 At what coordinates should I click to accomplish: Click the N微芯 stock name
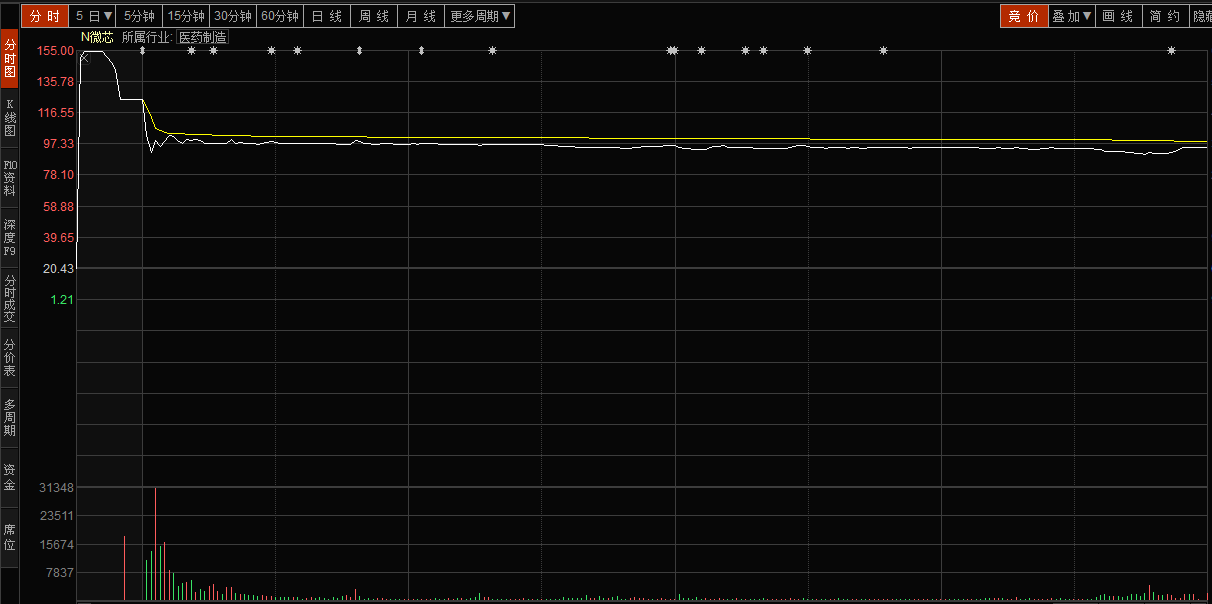pyautogui.click(x=97, y=37)
